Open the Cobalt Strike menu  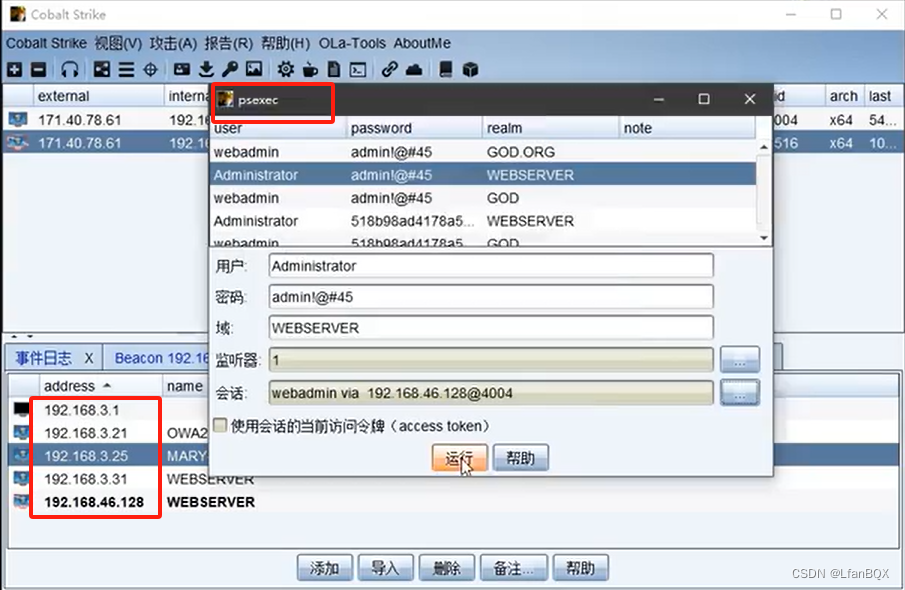[x=46, y=43]
